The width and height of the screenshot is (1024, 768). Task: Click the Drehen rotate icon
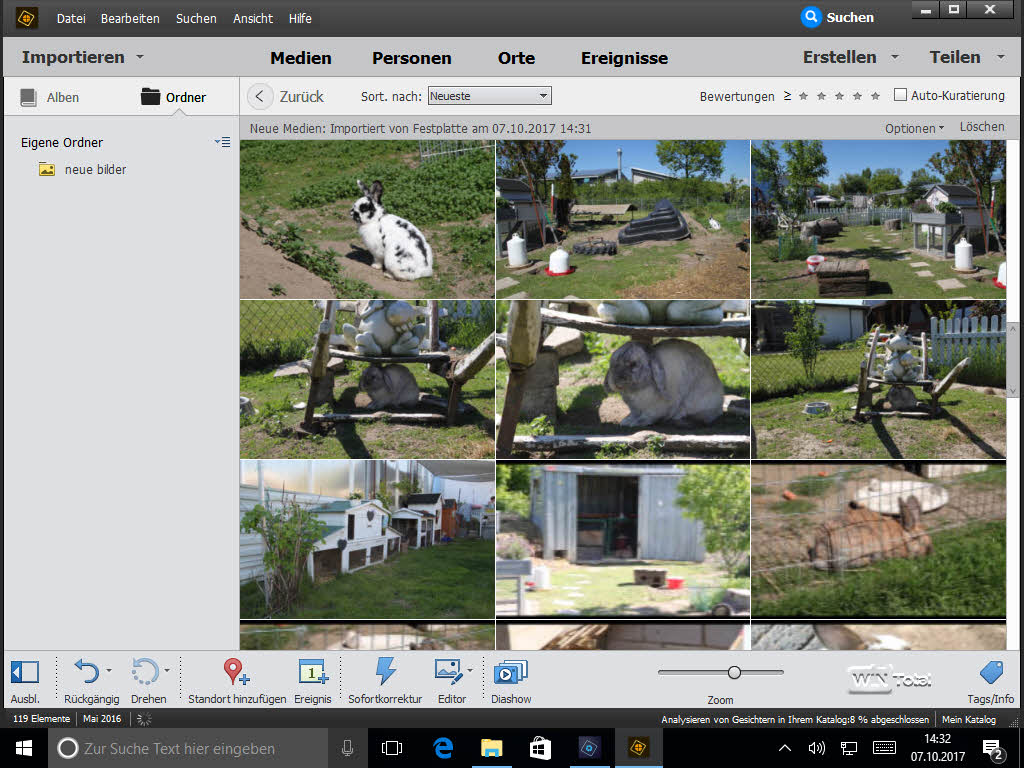coord(145,671)
